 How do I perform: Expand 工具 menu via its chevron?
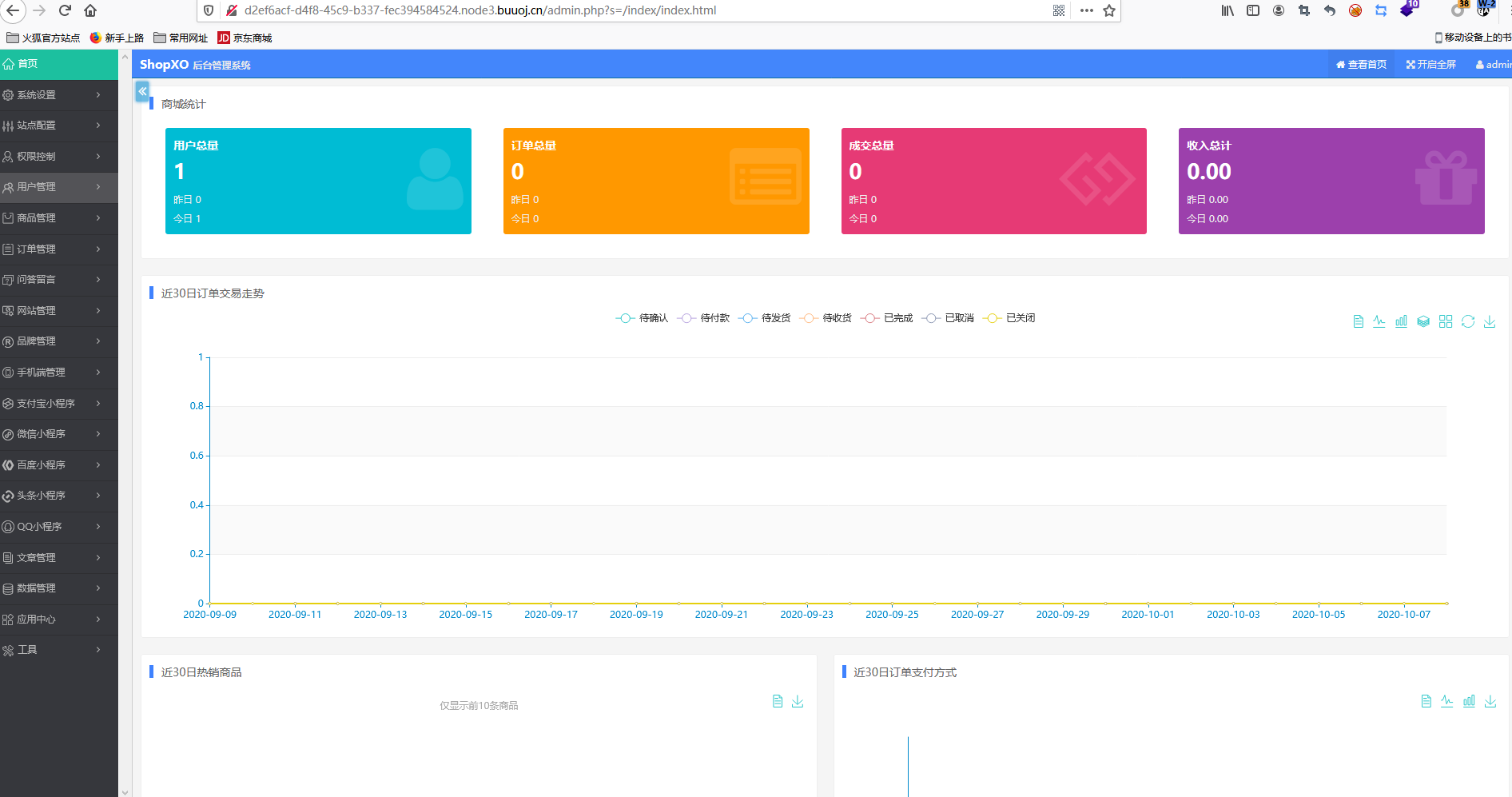pyautogui.click(x=98, y=650)
